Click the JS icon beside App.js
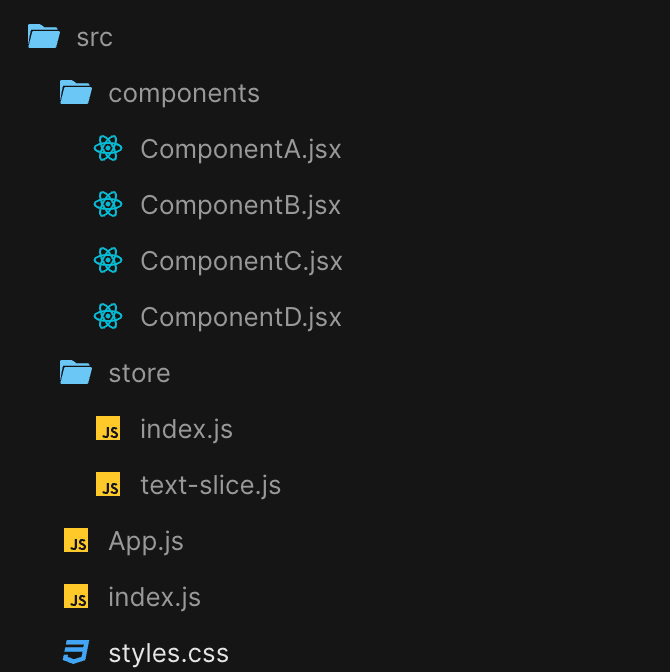This screenshot has height=672, width=670. (x=76, y=540)
